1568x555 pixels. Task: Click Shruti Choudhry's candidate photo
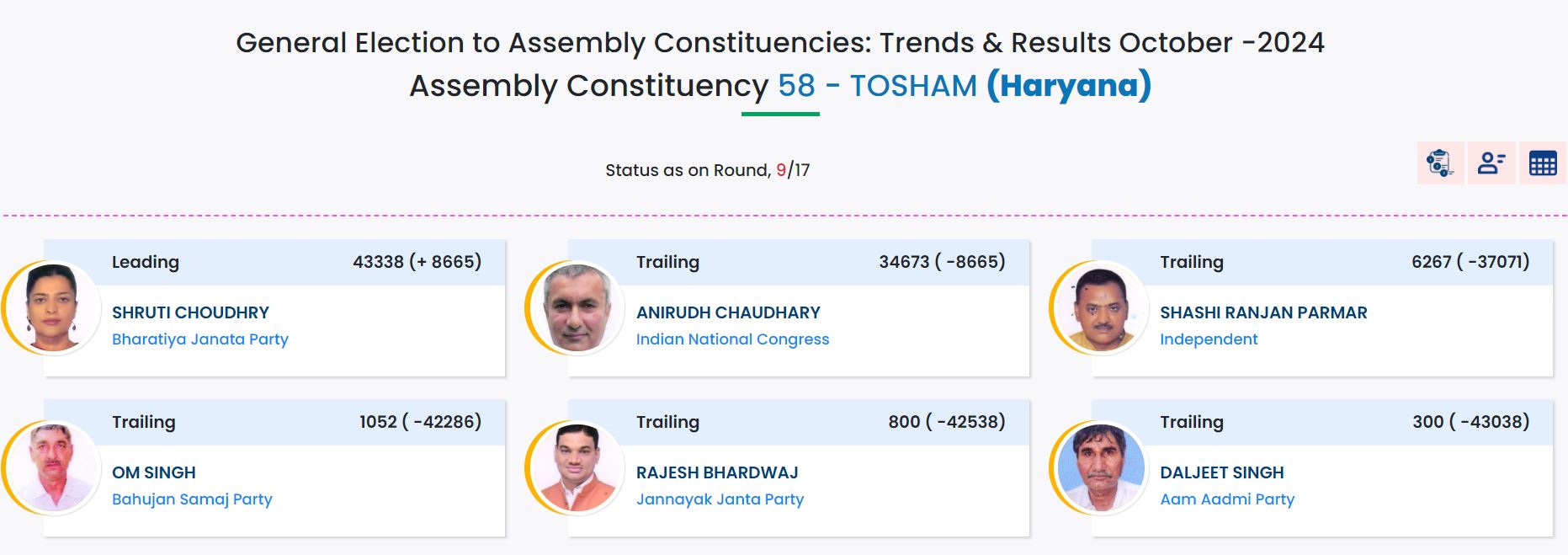click(x=52, y=308)
